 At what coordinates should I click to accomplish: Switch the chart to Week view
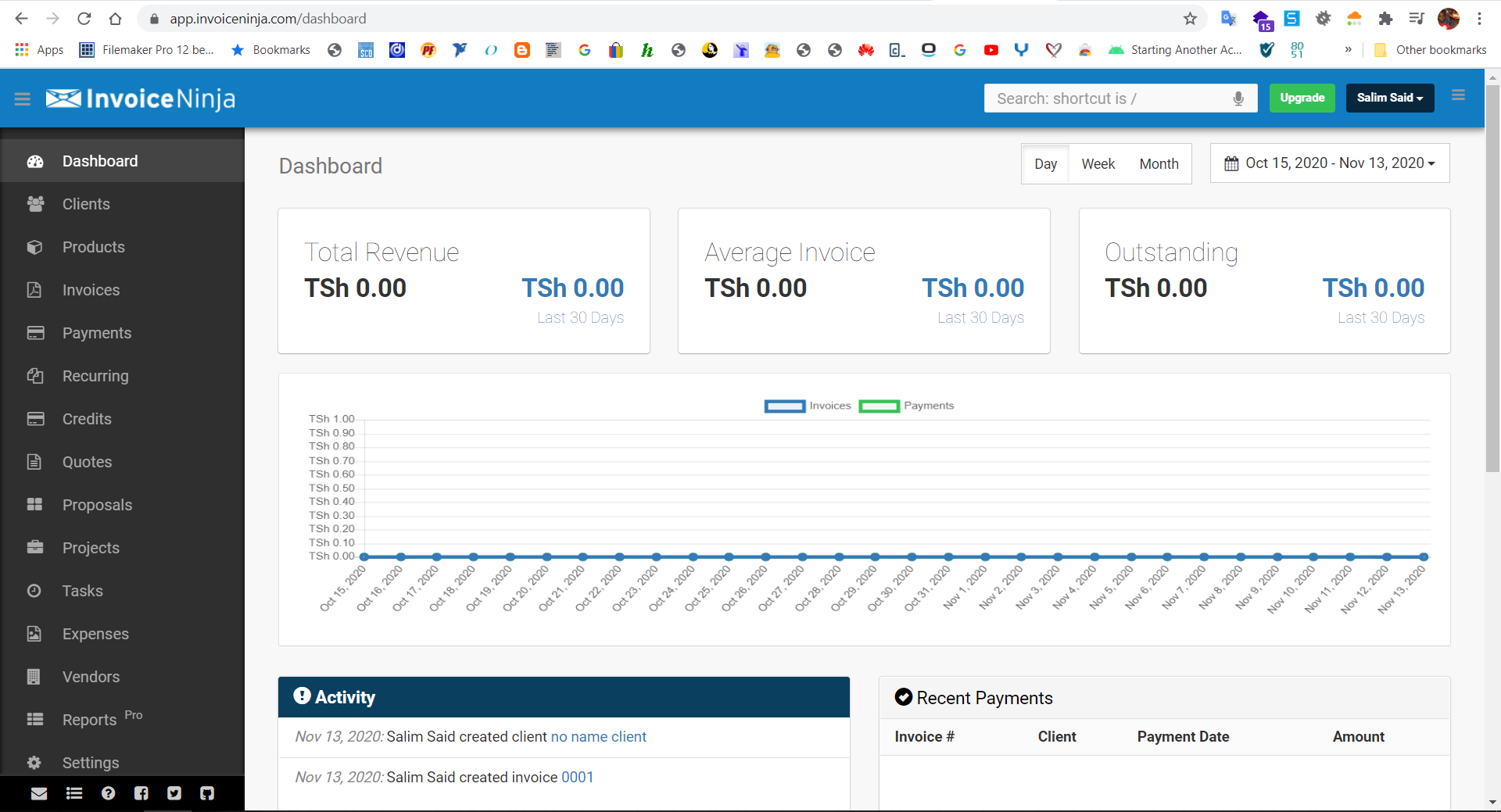1098,164
